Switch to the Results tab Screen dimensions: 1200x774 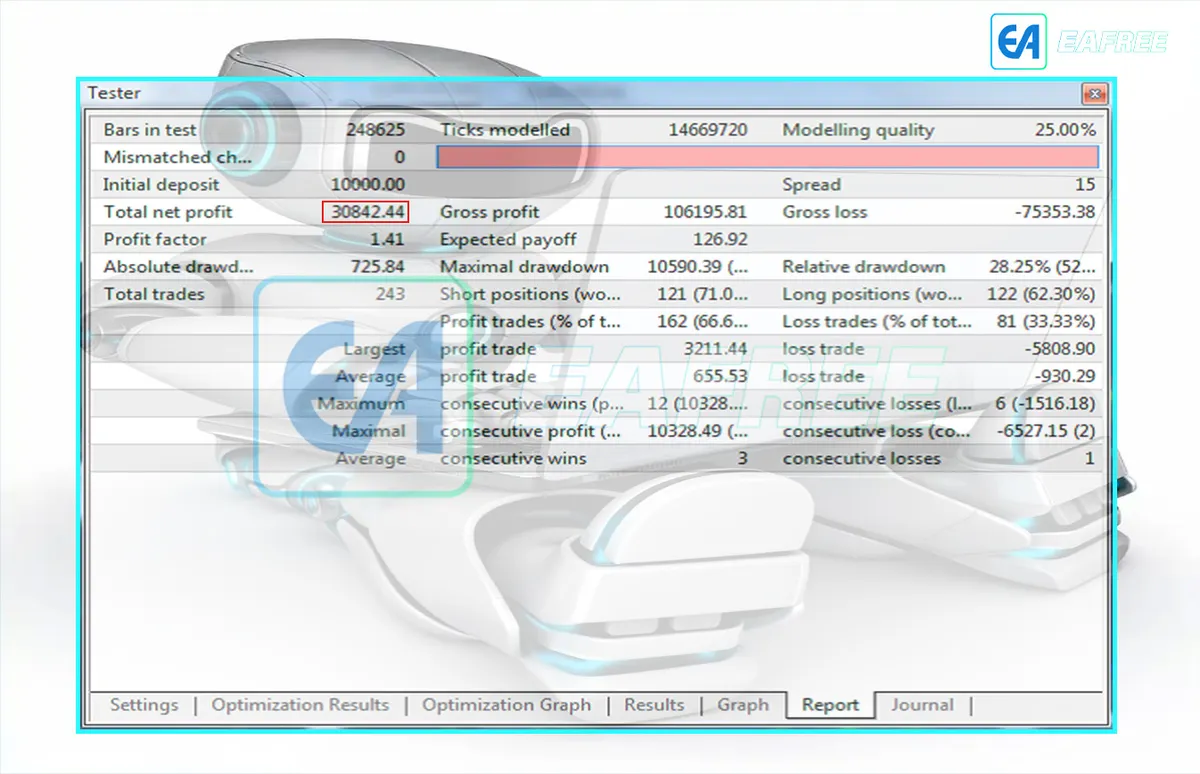point(654,705)
